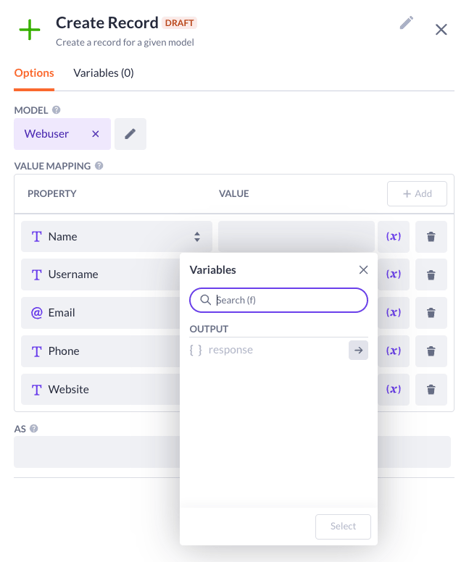
Task: Select the response output variable
Action: point(231,350)
